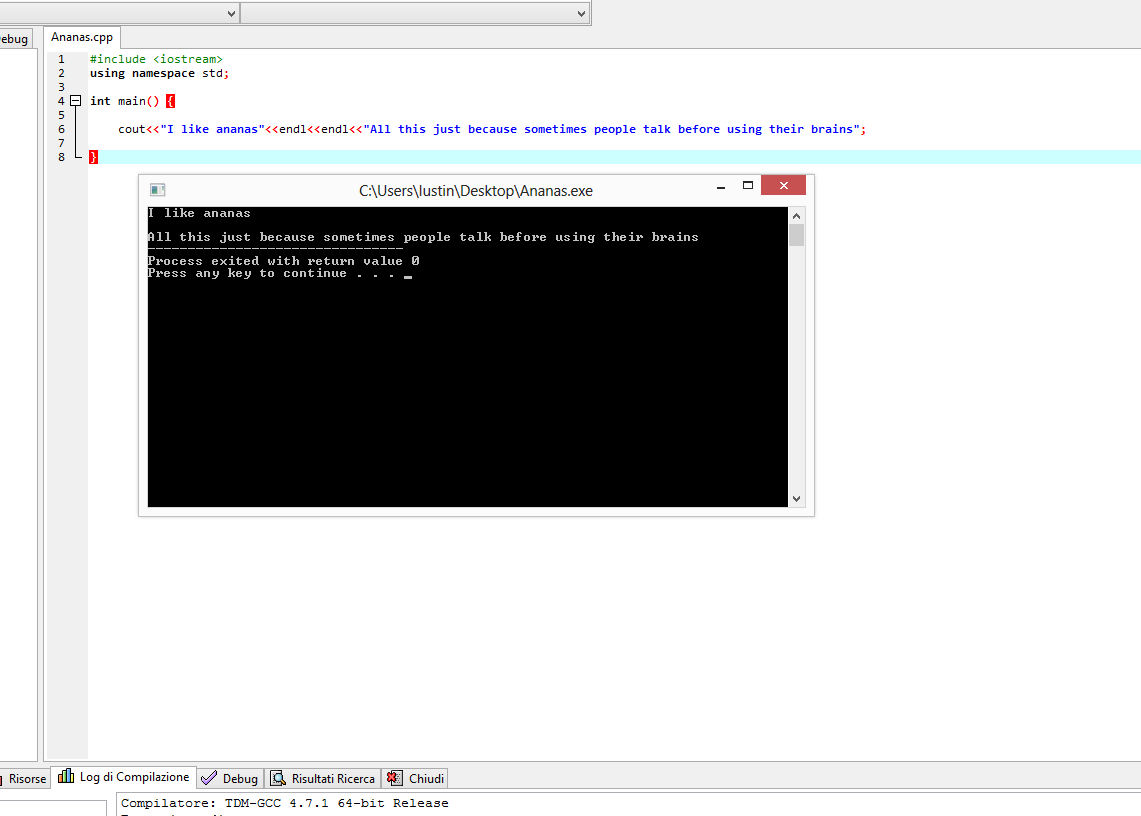Open the Risorse bottom tab
The image size is (1141, 816).
(x=27, y=779)
